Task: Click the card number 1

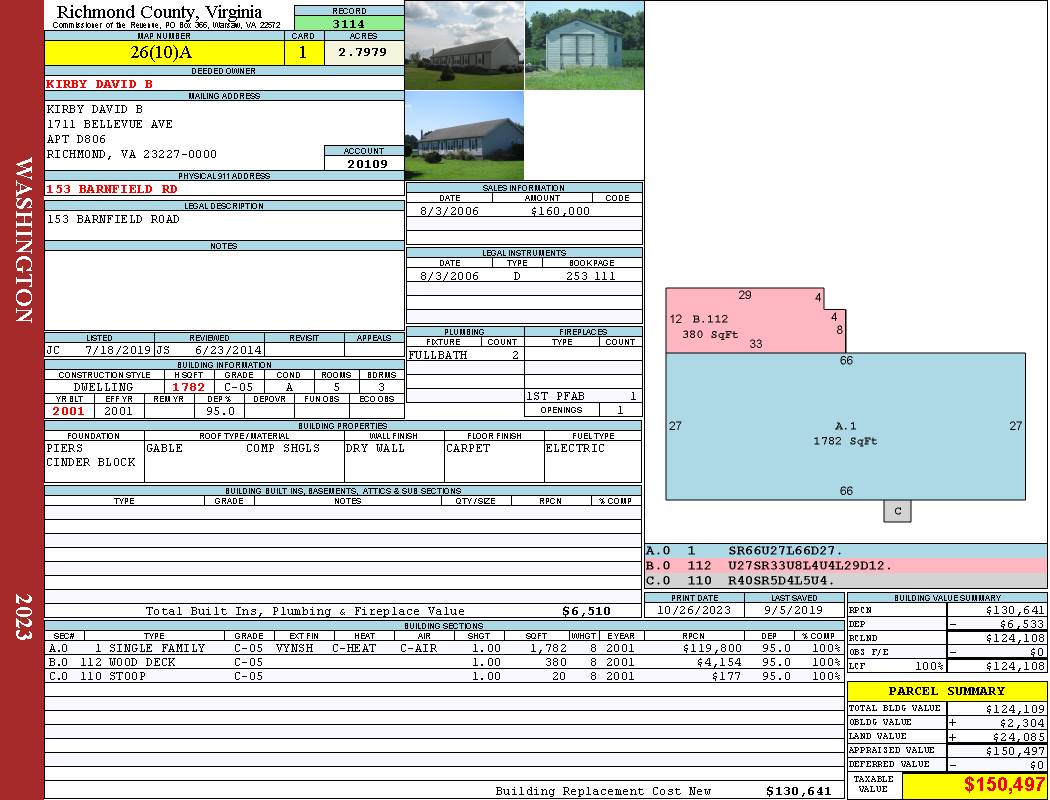Action: [x=303, y=52]
